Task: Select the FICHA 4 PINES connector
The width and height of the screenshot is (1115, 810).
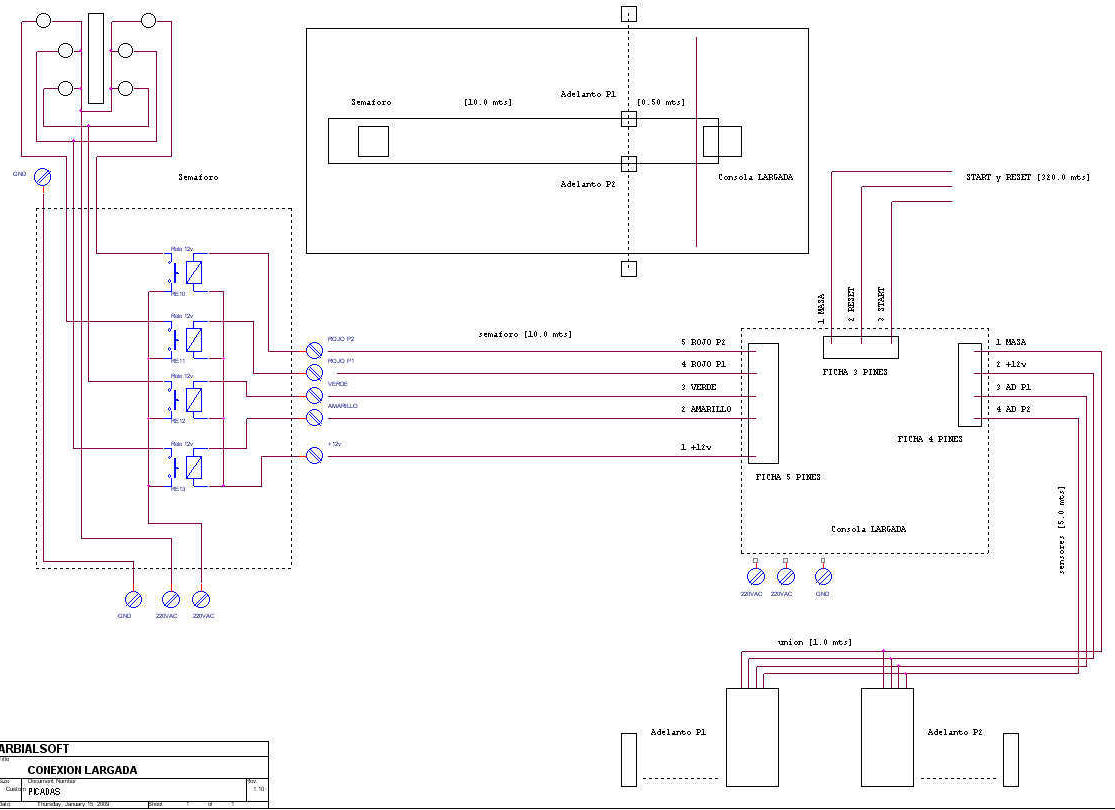Action: 970,385
